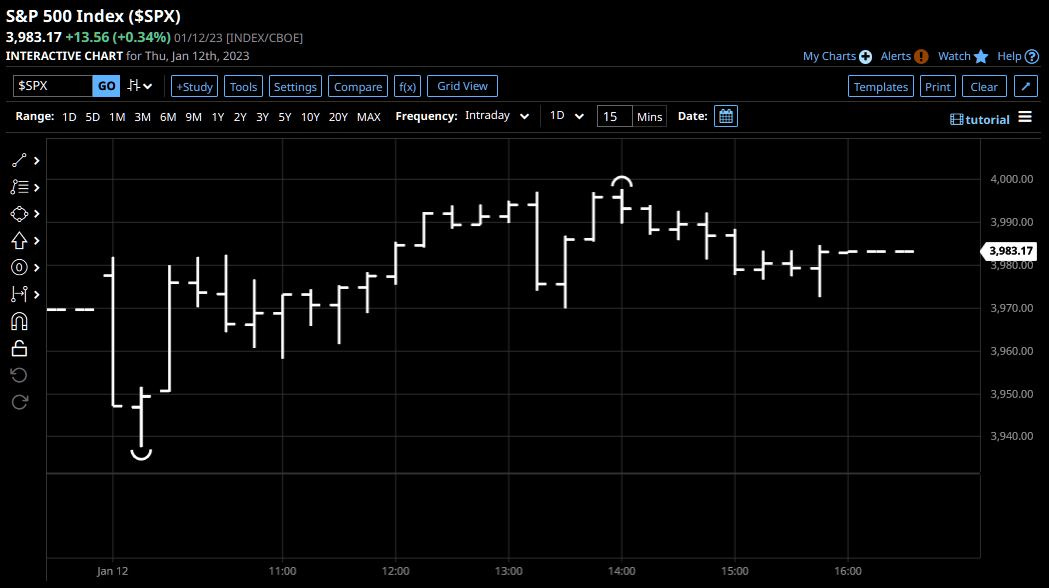The height and width of the screenshot is (588, 1049).
Task: Open the Templates button
Action: 880,86
